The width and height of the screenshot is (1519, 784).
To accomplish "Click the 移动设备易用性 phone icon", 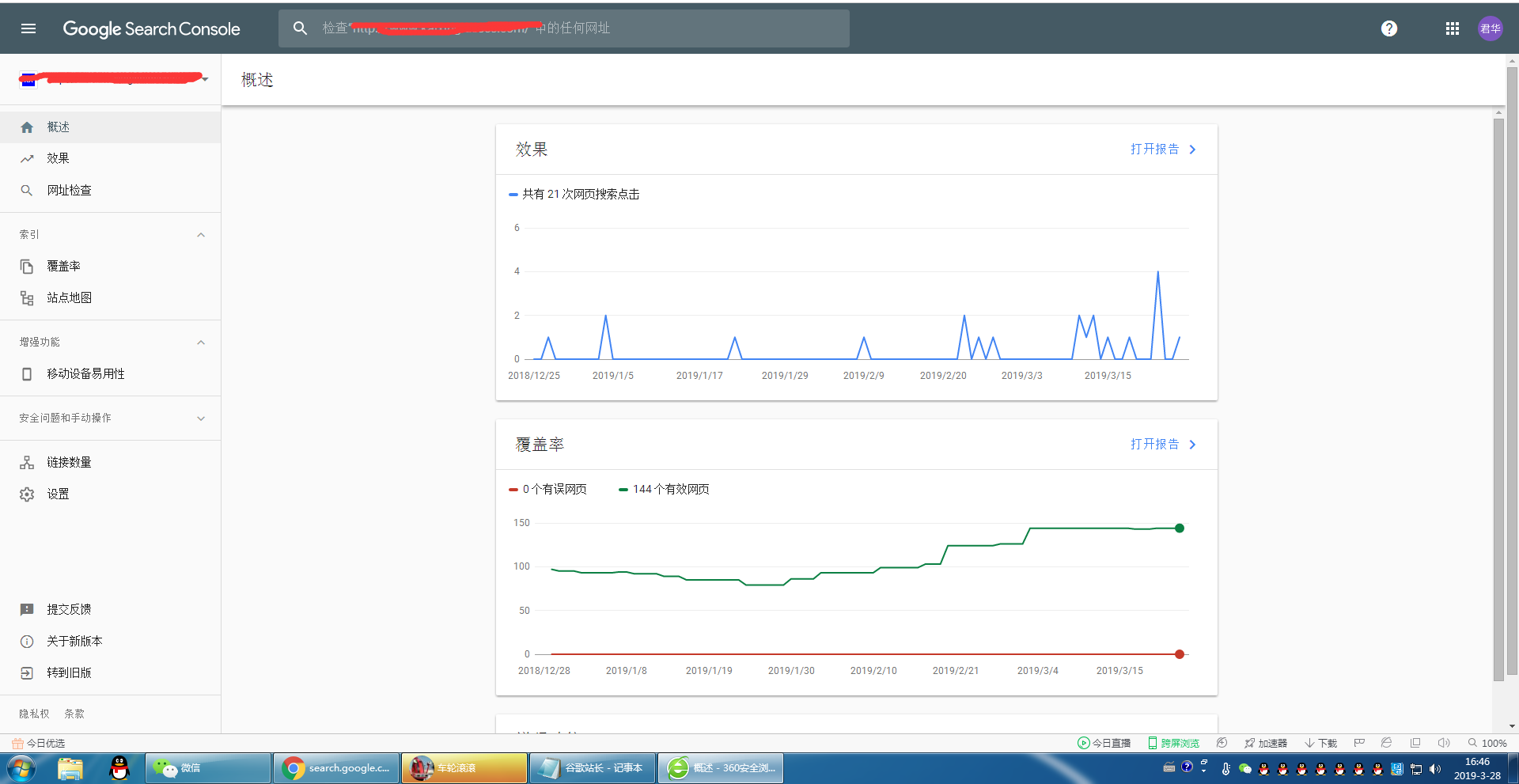I will [27, 374].
